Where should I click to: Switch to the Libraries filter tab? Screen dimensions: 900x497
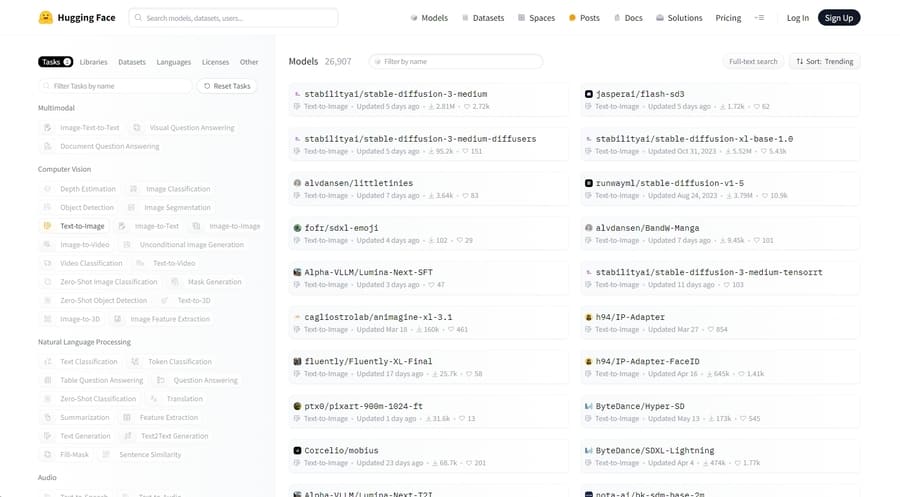click(94, 62)
